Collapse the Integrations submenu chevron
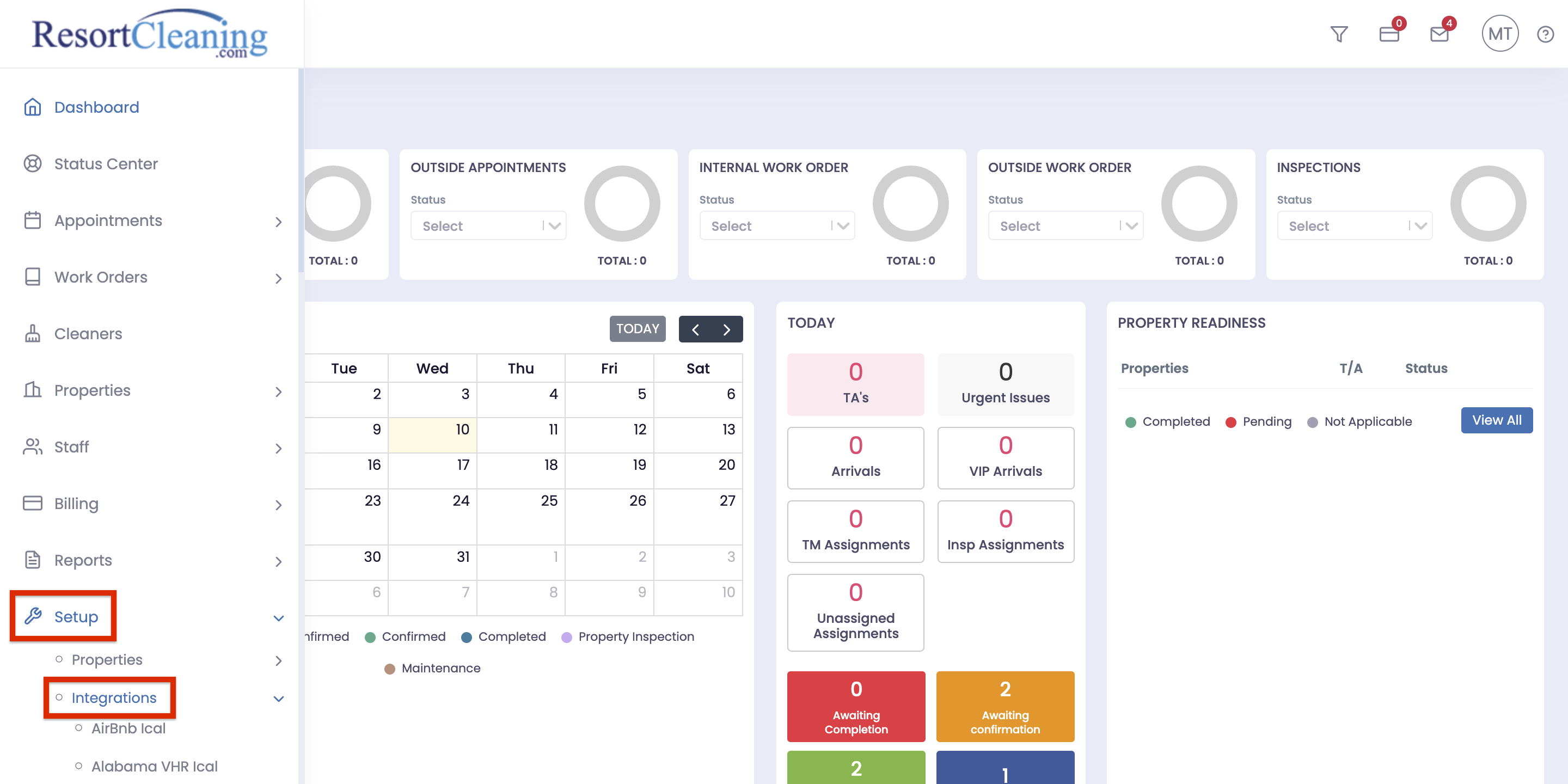 click(278, 699)
